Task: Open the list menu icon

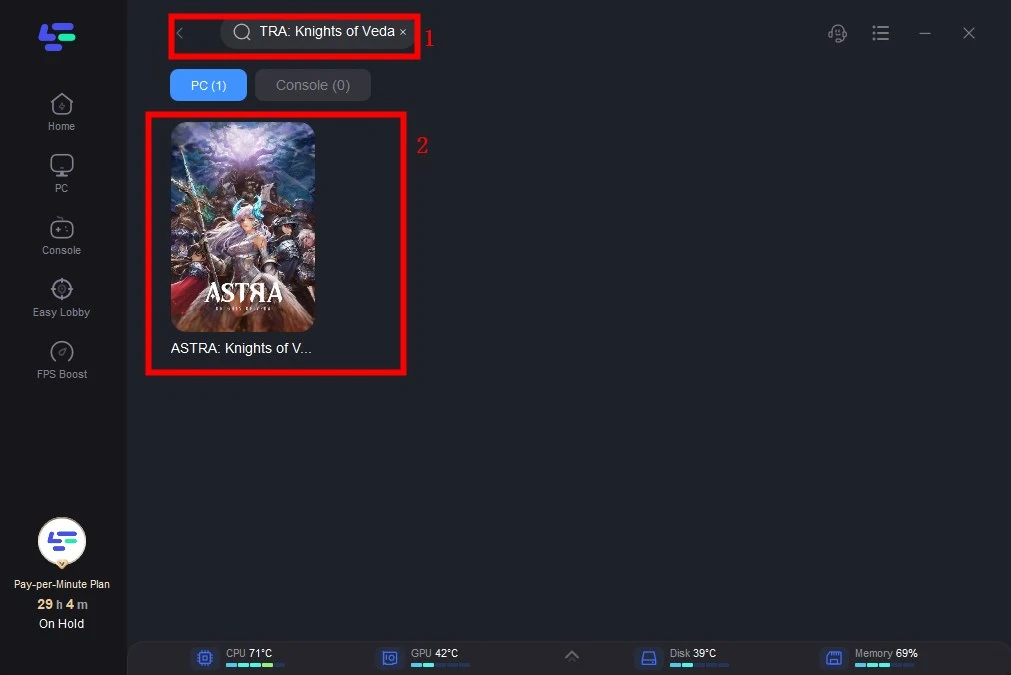Action: point(880,33)
